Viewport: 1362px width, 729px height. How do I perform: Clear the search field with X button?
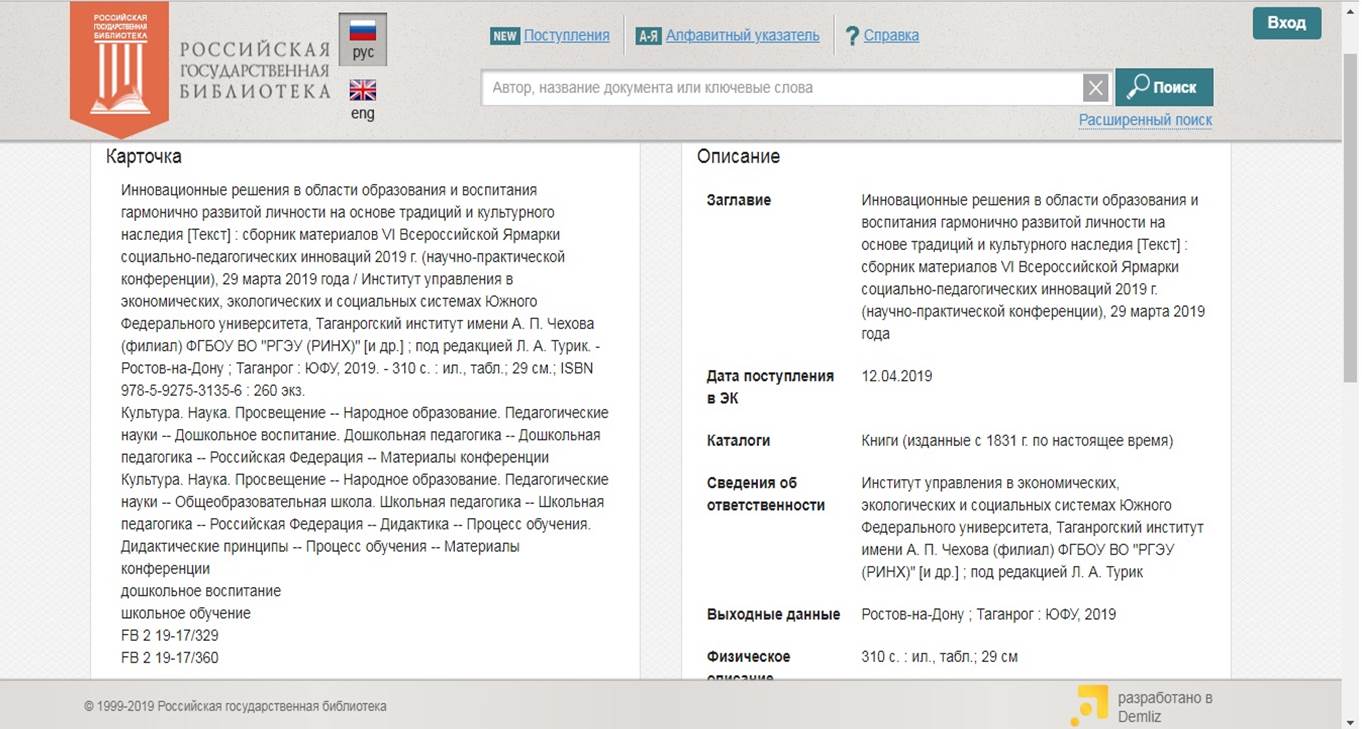click(1096, 88)
